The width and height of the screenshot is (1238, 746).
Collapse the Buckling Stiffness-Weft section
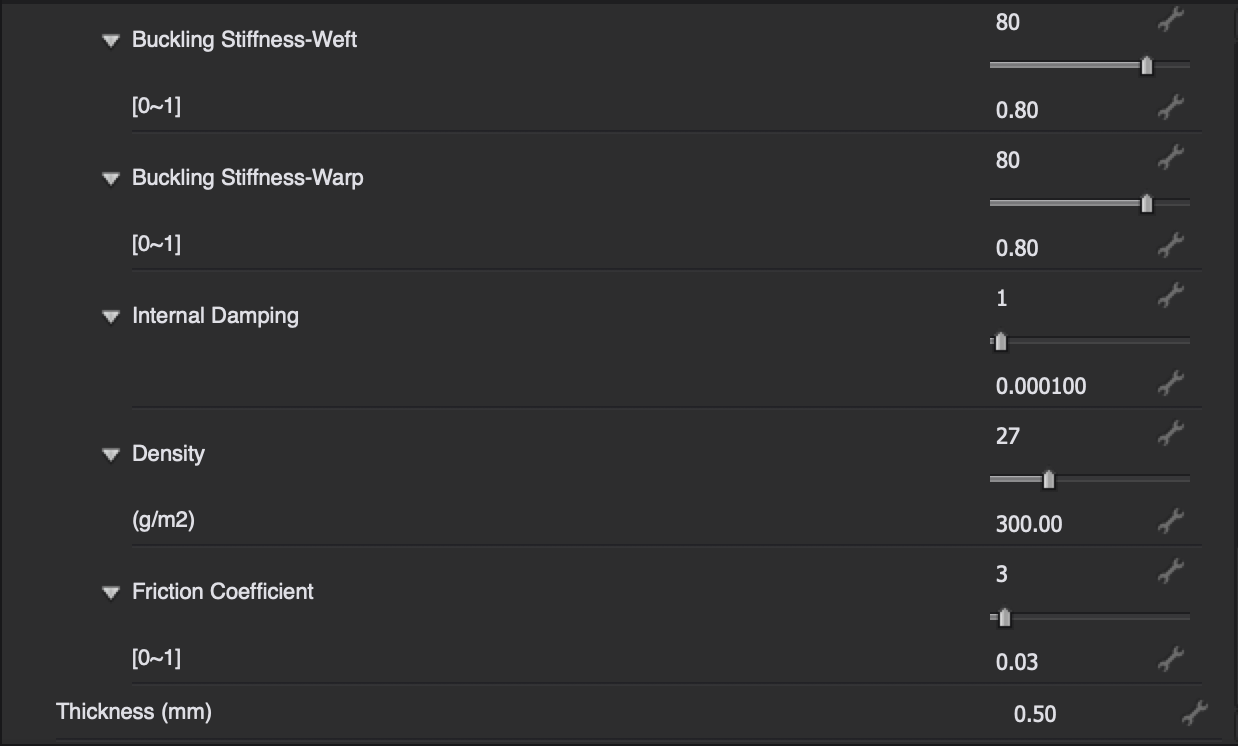(111, 41)
